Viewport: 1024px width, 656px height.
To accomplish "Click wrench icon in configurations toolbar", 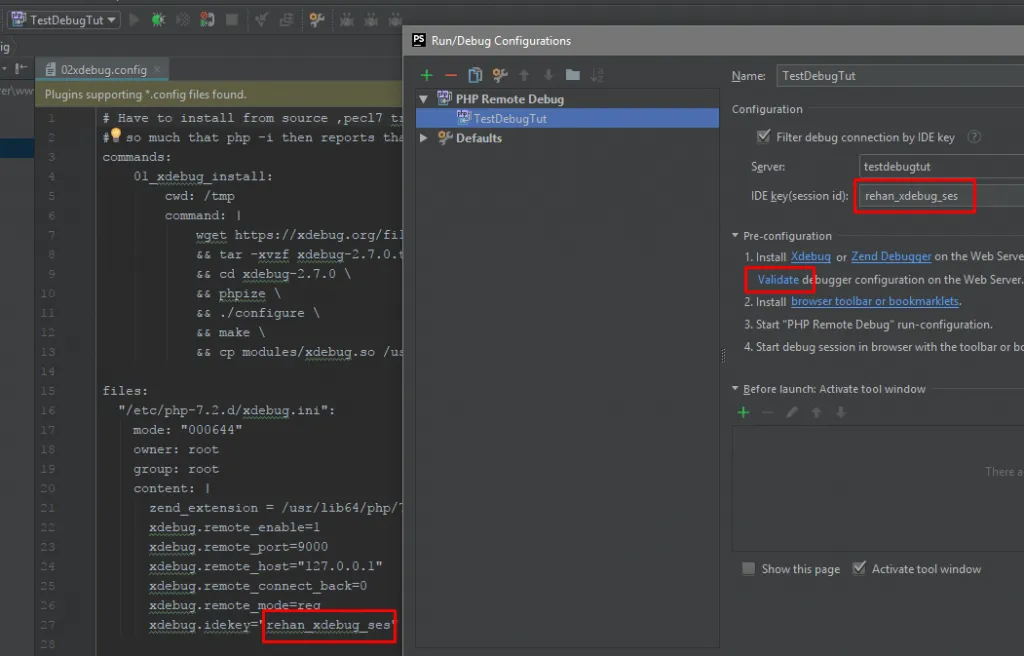I will click(500, 75).
